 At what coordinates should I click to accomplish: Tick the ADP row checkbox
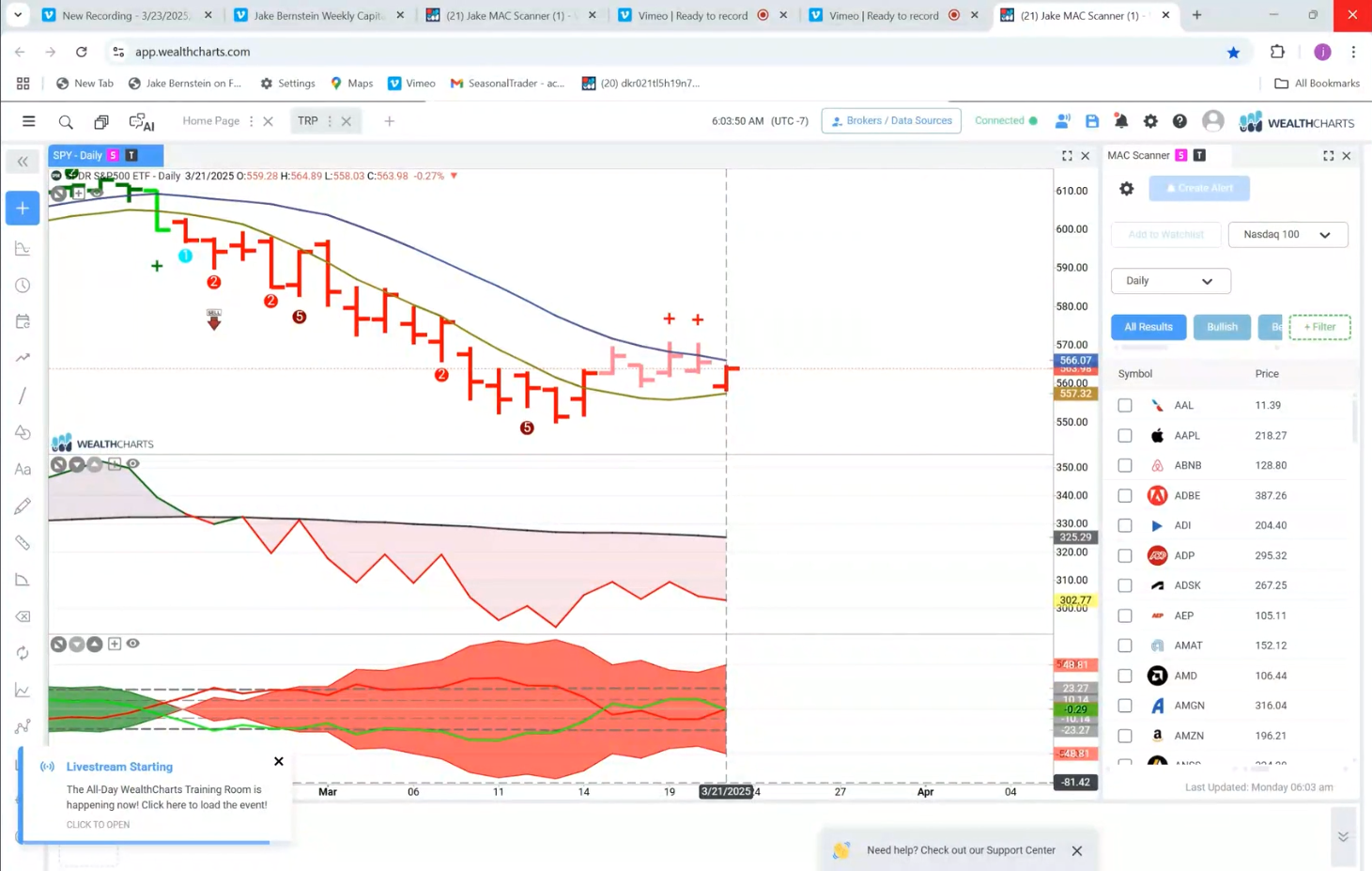coord(1125,556)
